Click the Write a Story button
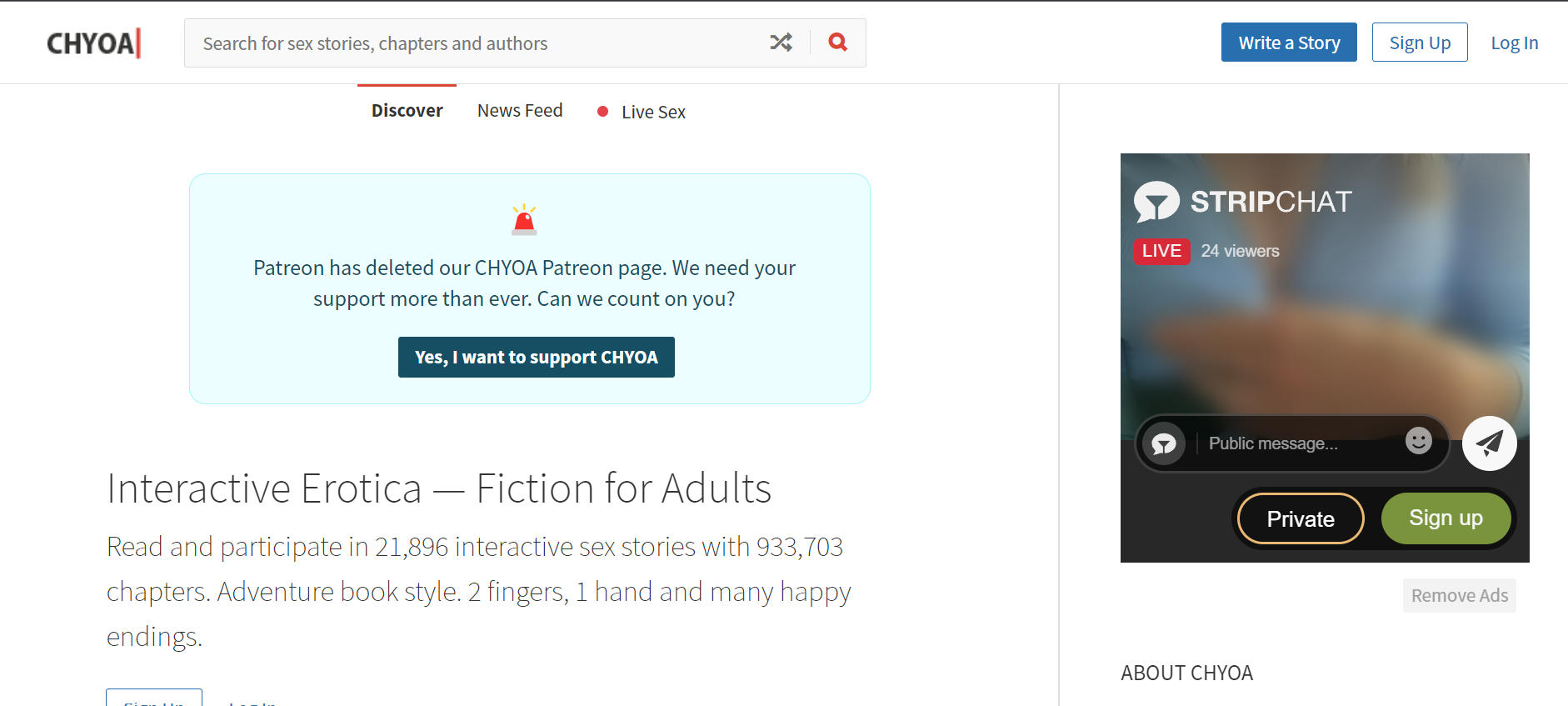1568x706 pixels. click(1289, 43)
